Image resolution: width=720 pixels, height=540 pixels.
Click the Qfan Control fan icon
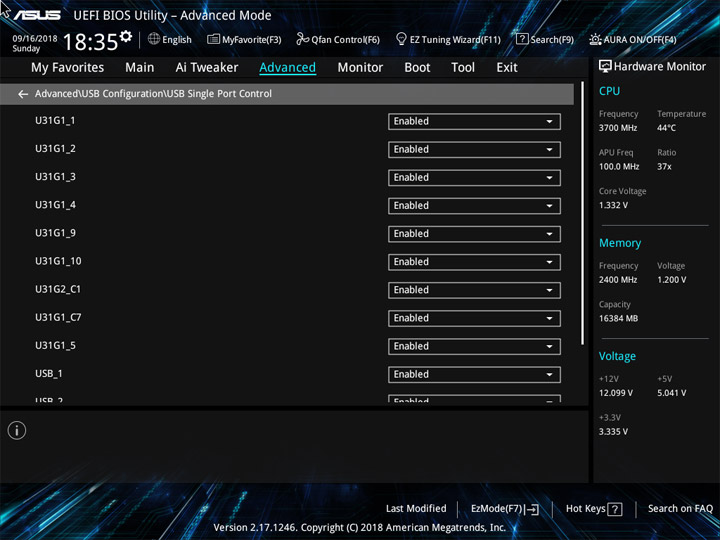click(302, 39)
